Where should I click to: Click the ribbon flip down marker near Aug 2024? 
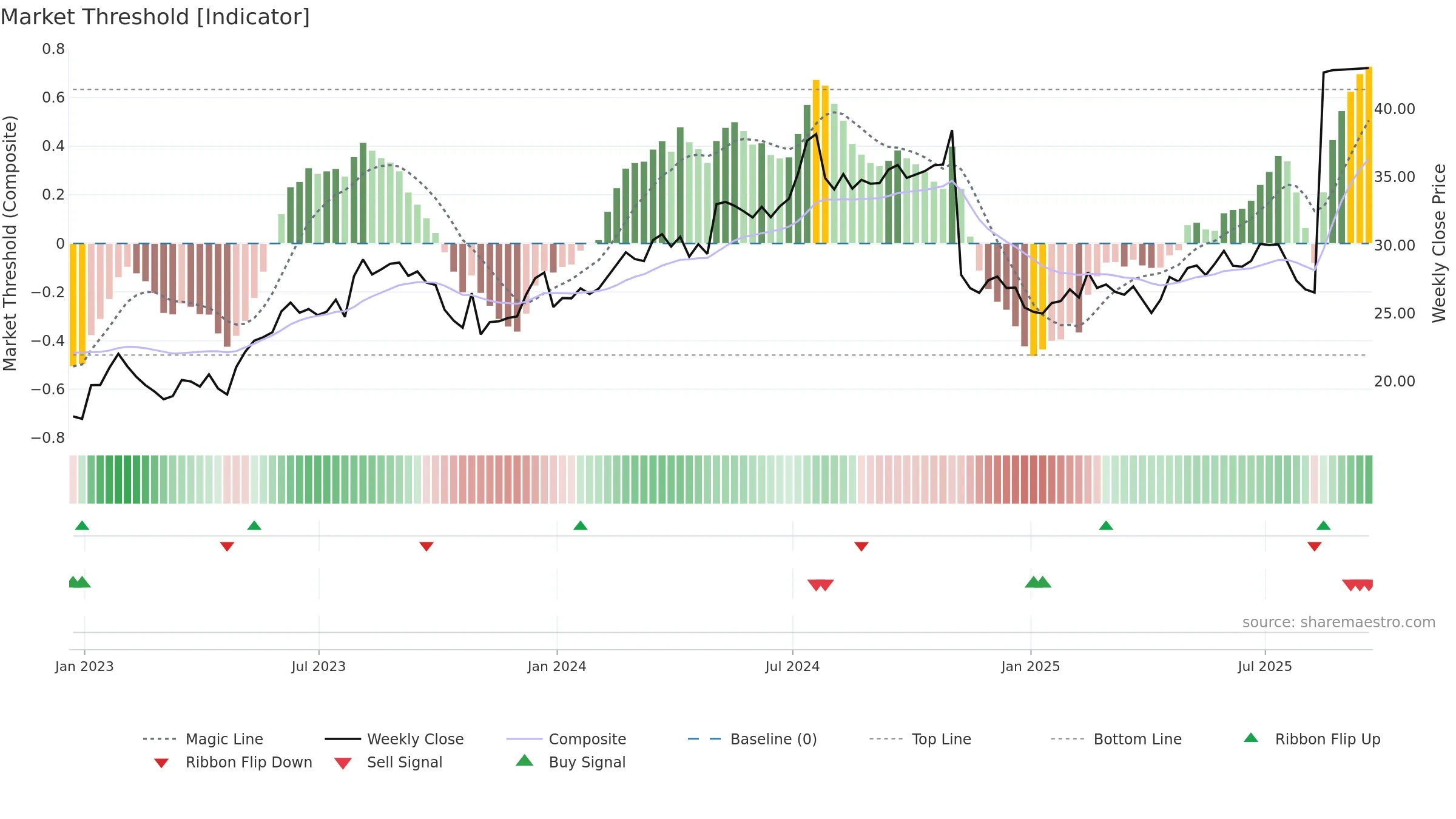(861, 547)
